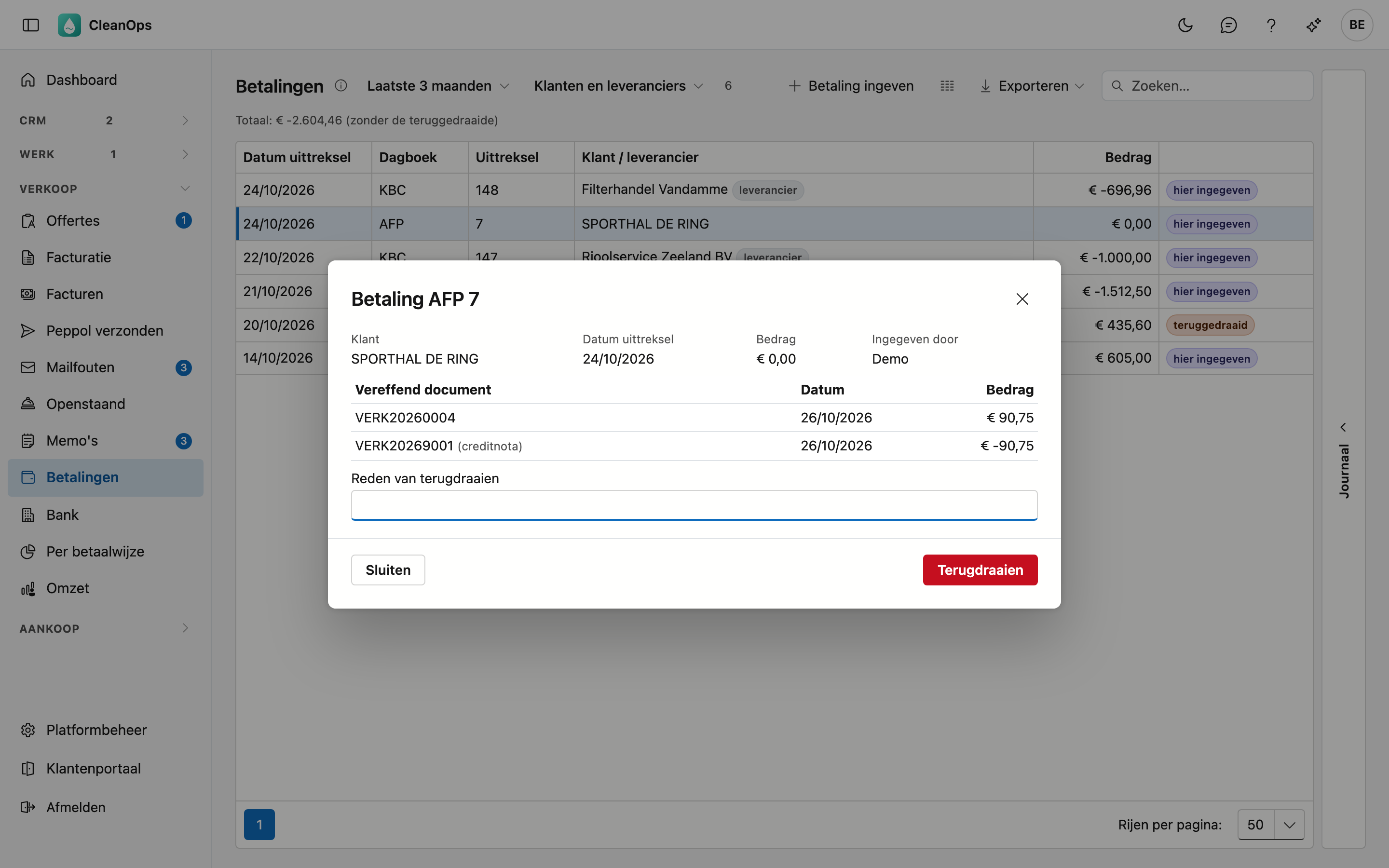This screenshot has width=1389, height=868.
Task: Open Mailfouten in sidebar
Action: coord(106,367)
